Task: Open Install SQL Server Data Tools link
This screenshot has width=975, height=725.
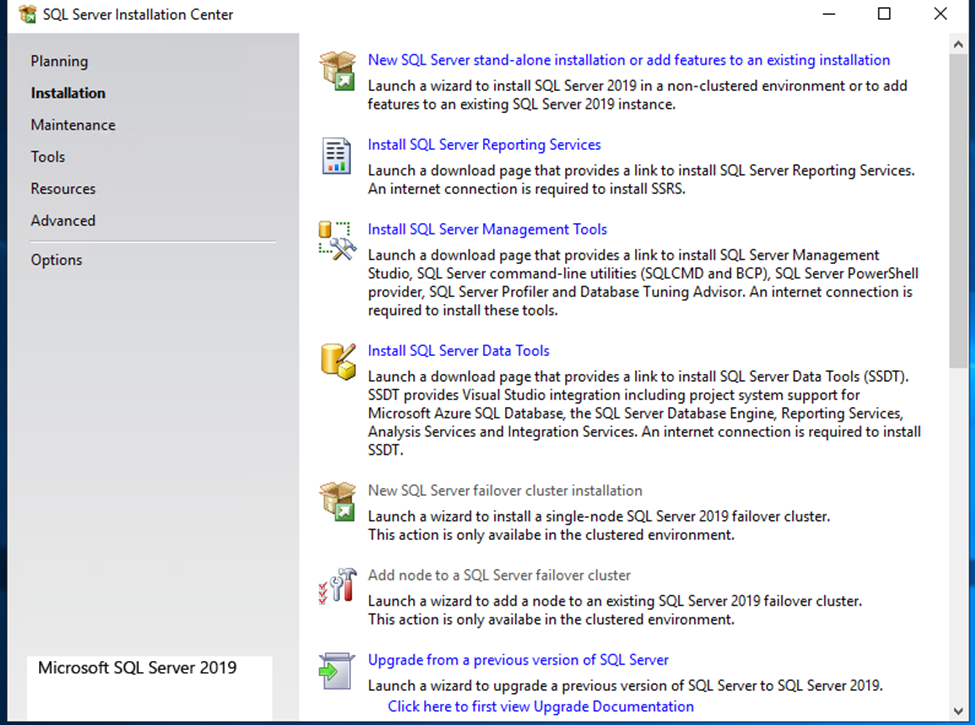Action: pos(459,351)
